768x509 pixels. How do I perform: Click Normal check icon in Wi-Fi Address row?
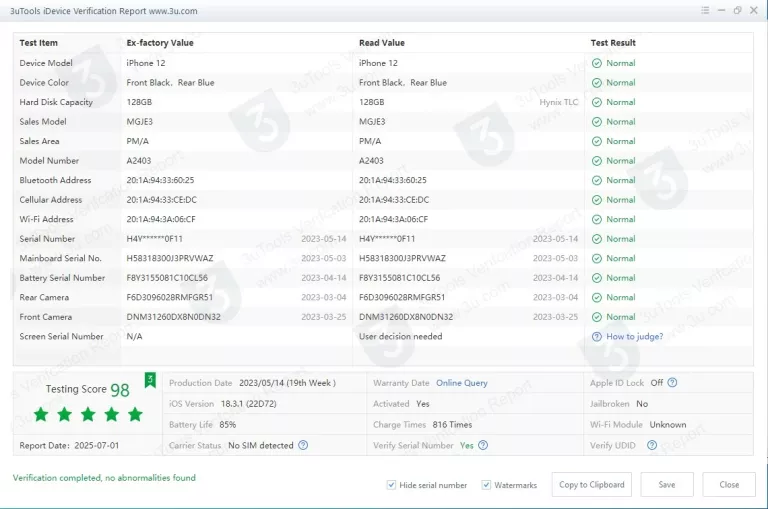597,219
